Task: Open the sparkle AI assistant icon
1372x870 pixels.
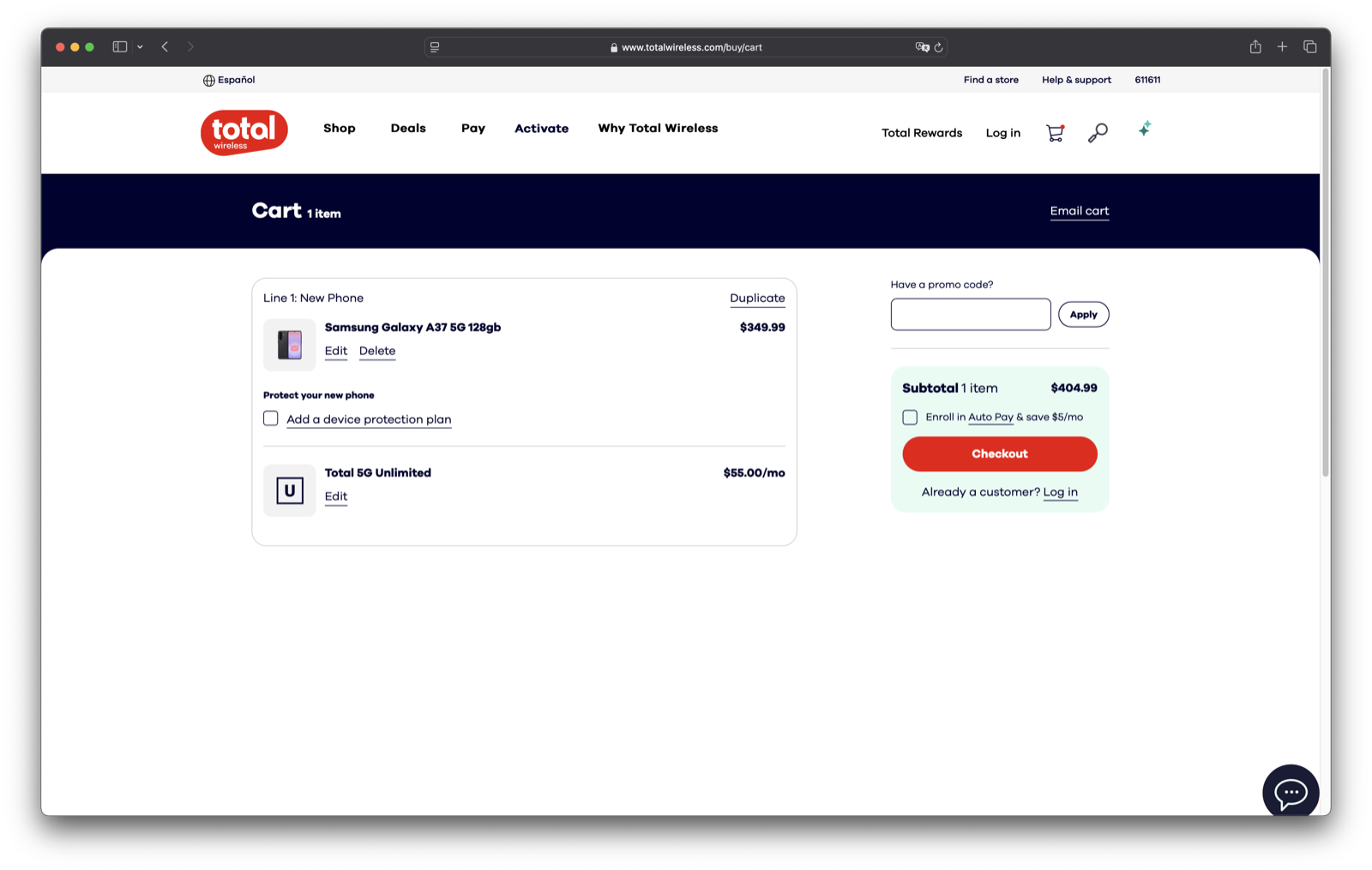Action: [x=1145, y=130]
